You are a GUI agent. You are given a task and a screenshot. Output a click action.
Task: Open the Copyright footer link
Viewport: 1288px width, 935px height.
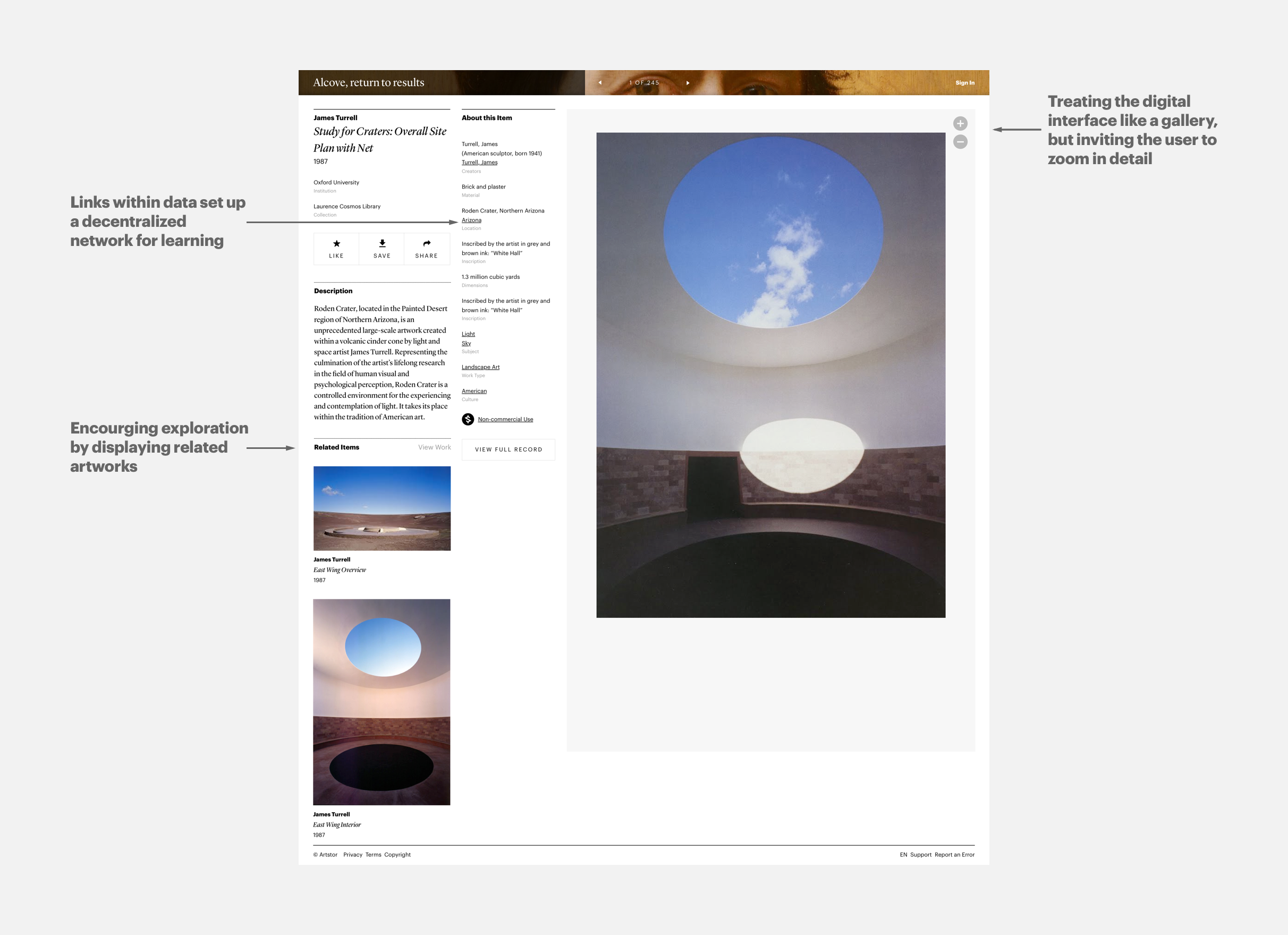(x=397, y=854)
